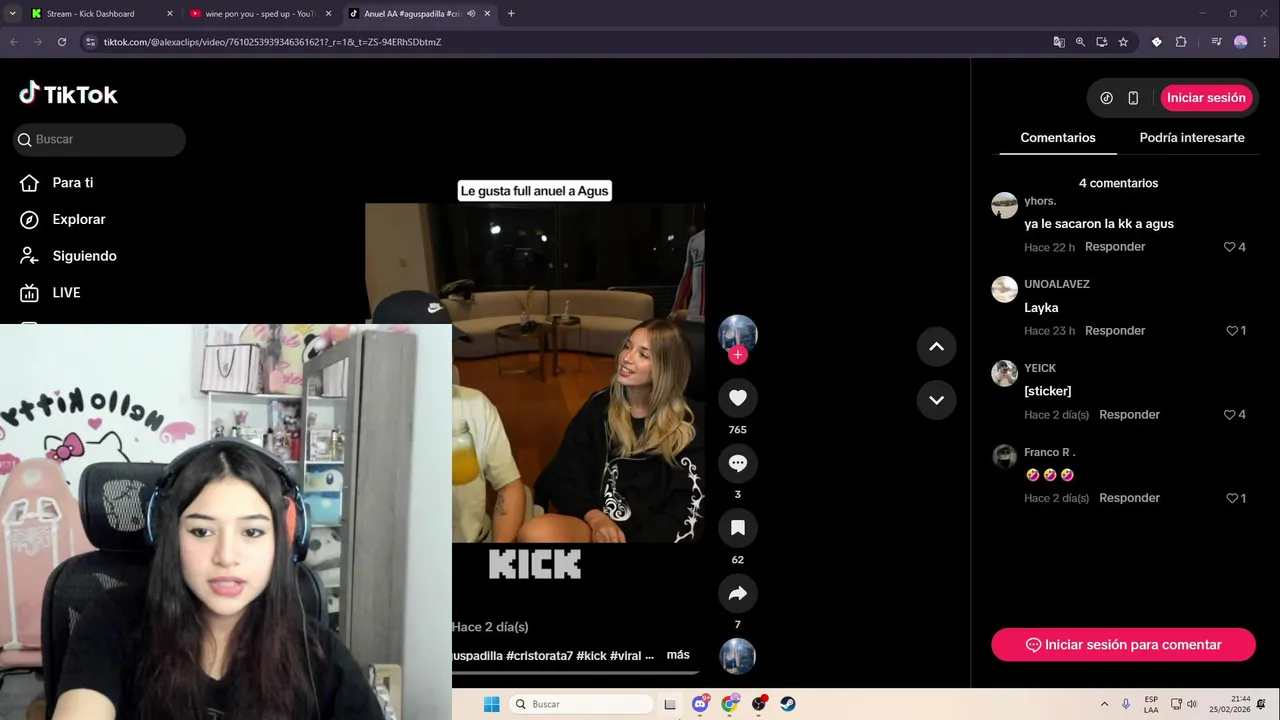
Task: Open the spinning sound disc below share
Action: point(738,656)
